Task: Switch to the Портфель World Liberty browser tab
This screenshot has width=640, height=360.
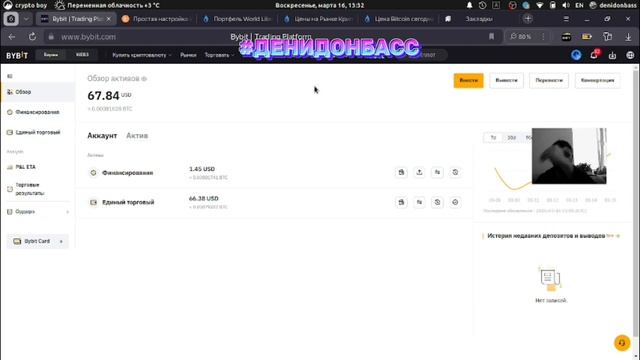Action: 239,19
